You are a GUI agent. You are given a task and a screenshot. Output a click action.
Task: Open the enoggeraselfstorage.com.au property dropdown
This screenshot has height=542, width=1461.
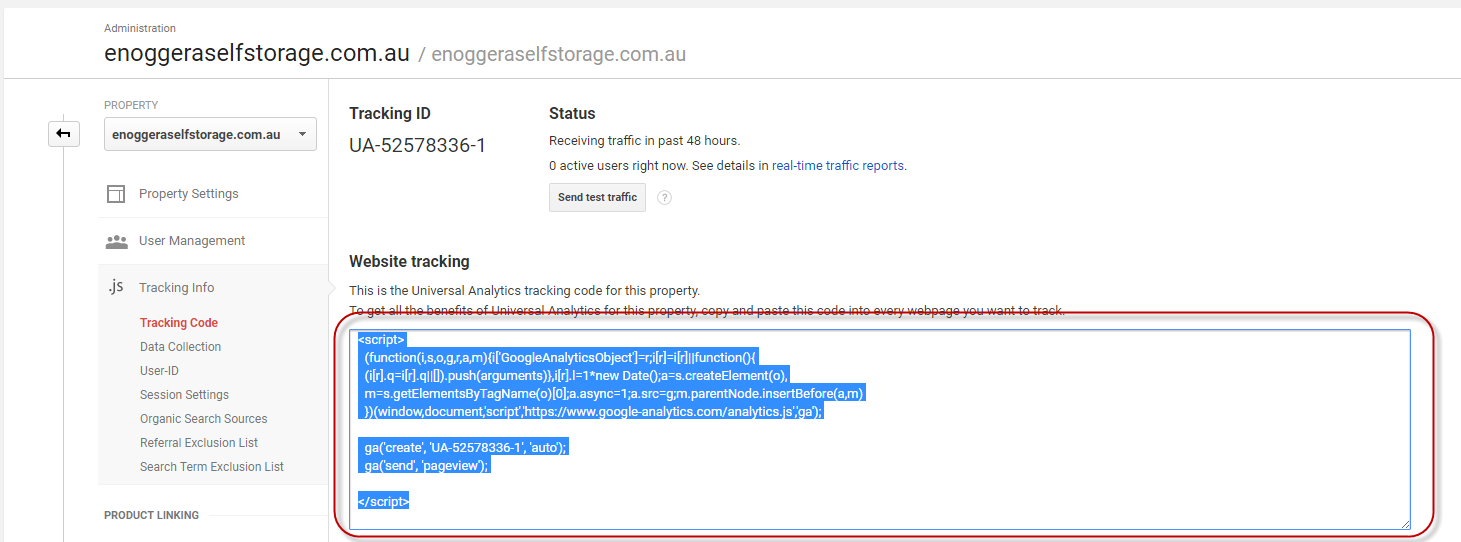pyautogui.click(x=210, y=134)
